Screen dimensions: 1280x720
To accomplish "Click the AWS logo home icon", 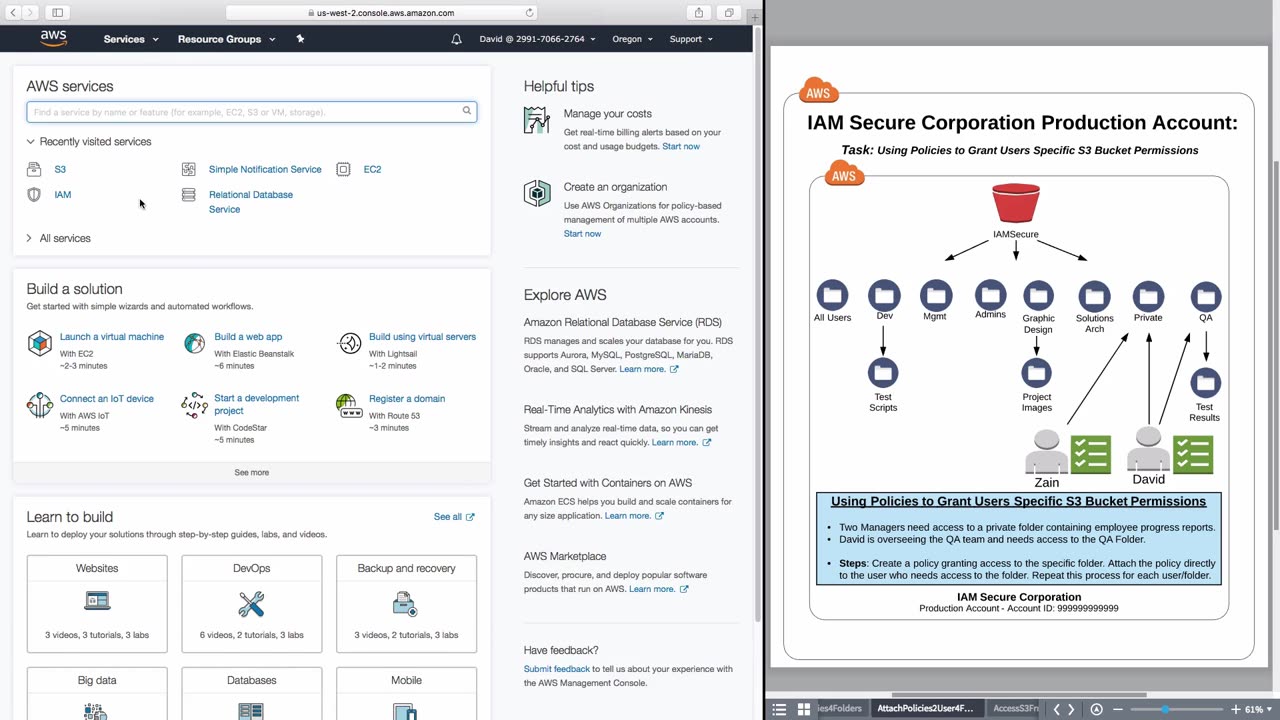I will pos(53,39).
